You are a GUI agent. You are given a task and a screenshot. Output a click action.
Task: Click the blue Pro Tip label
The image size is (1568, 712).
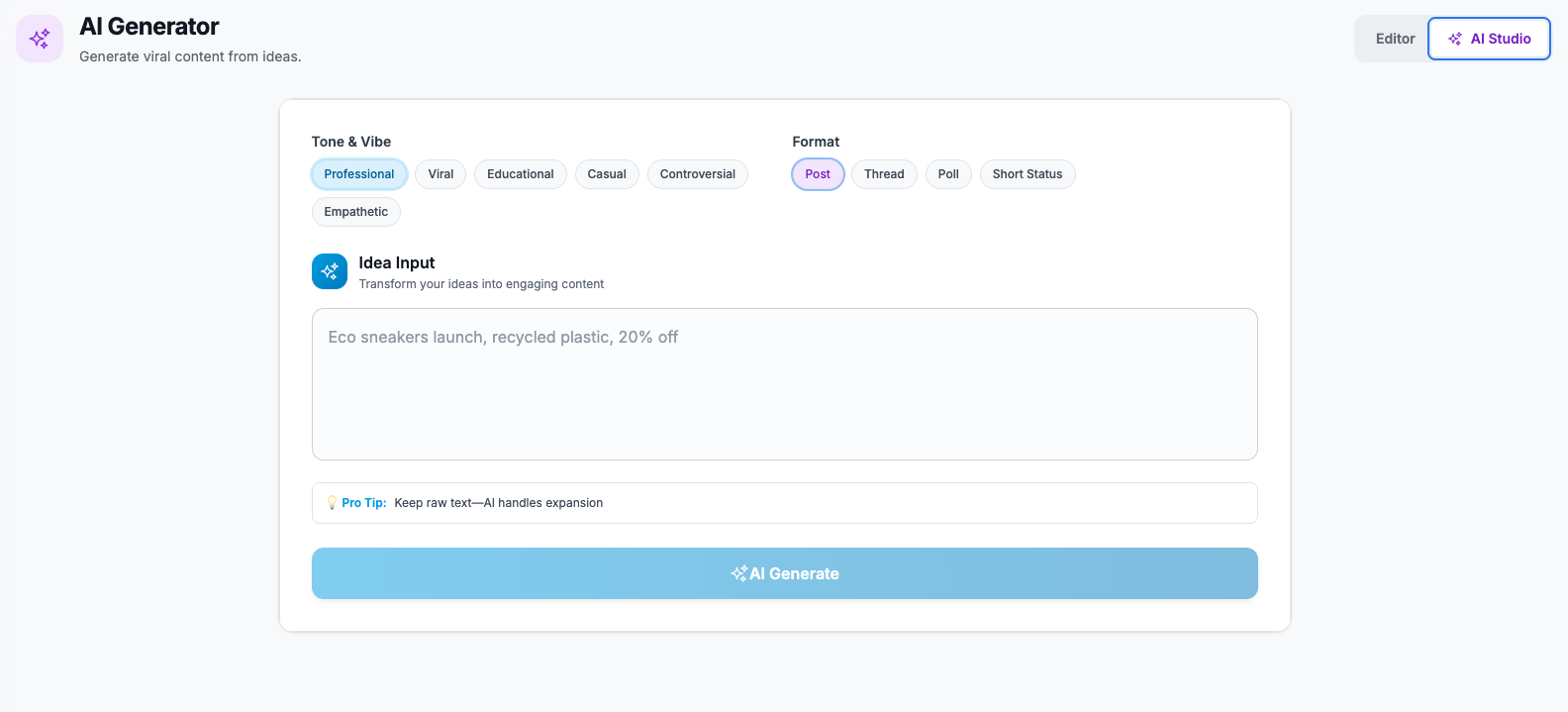(x=364, y=503)
